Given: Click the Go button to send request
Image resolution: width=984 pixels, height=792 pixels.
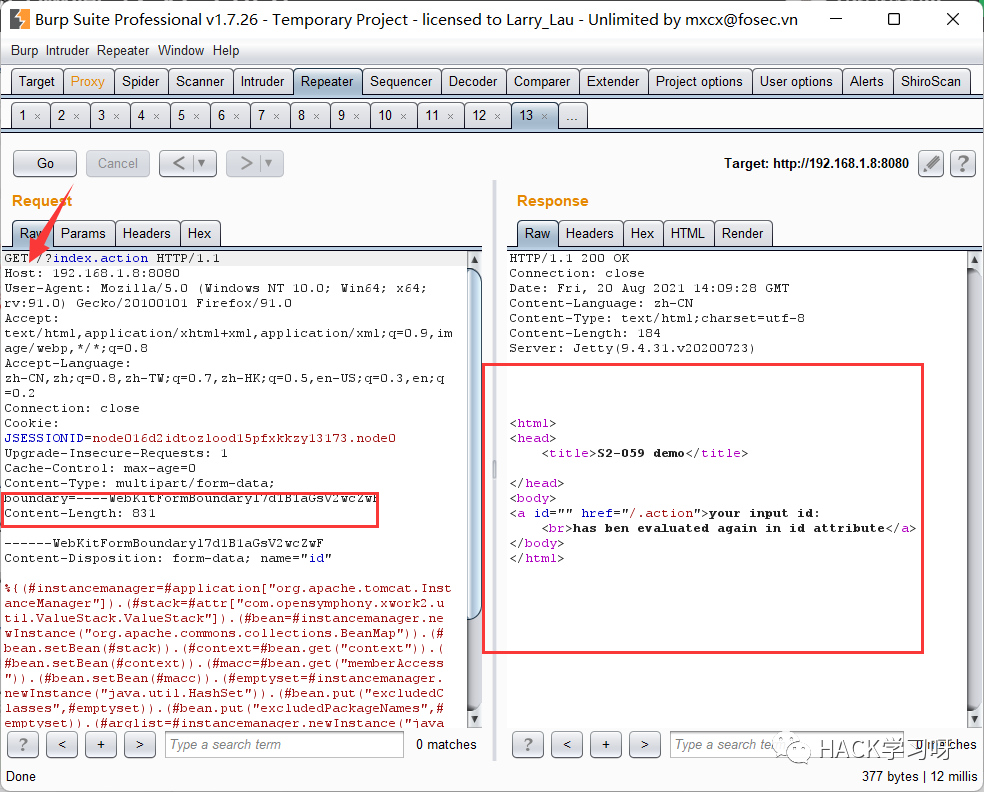Looking at the screenshot, I should (45, 164).
